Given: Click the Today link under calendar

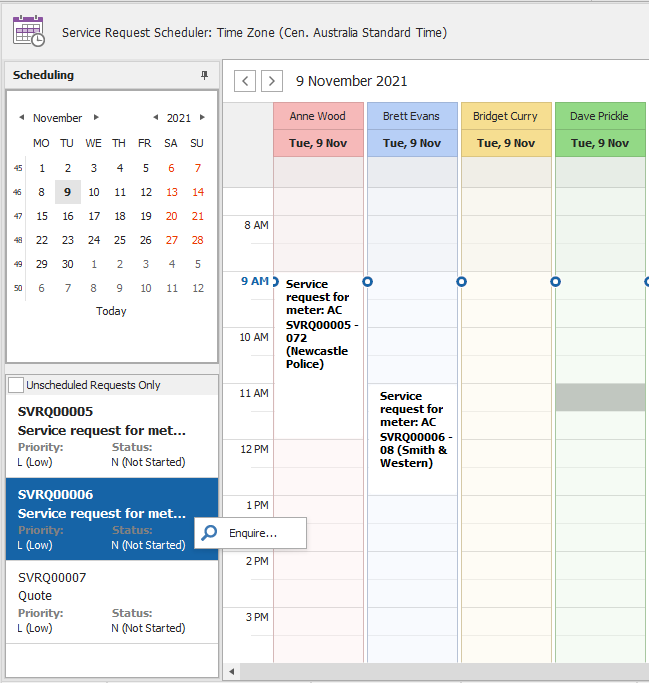Looking at the screenshot, I should pos(111,311).
